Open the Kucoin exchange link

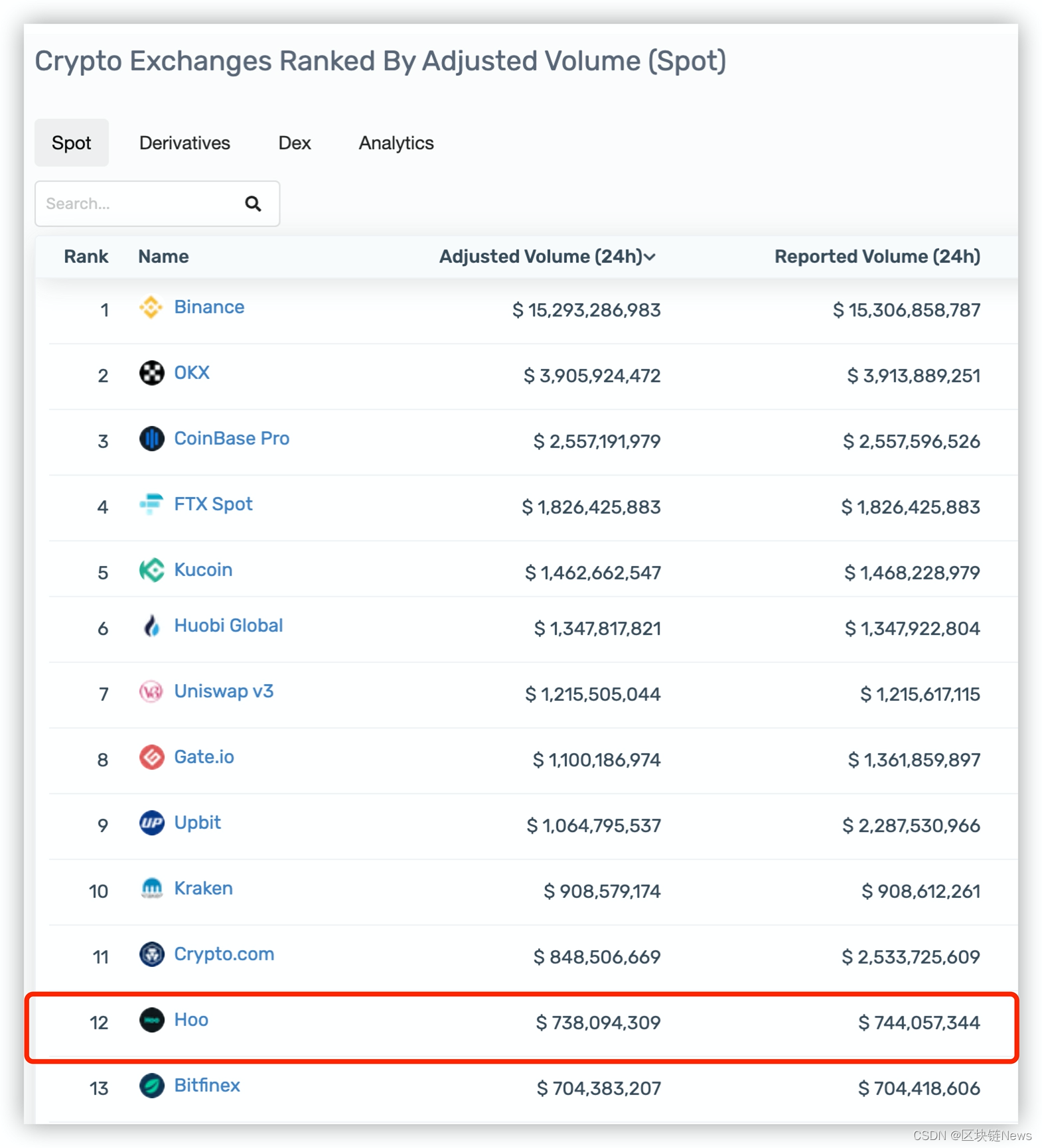[203, 570]
